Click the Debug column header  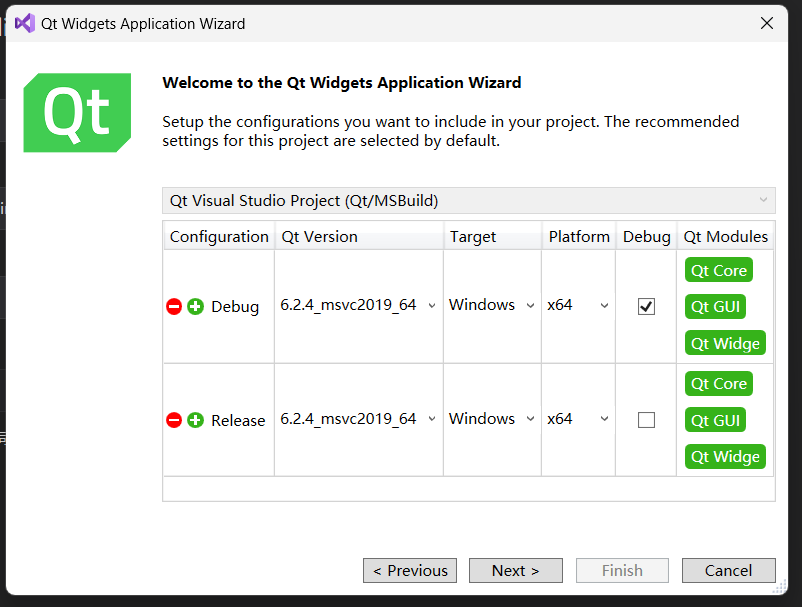click(x=647, y=237)
